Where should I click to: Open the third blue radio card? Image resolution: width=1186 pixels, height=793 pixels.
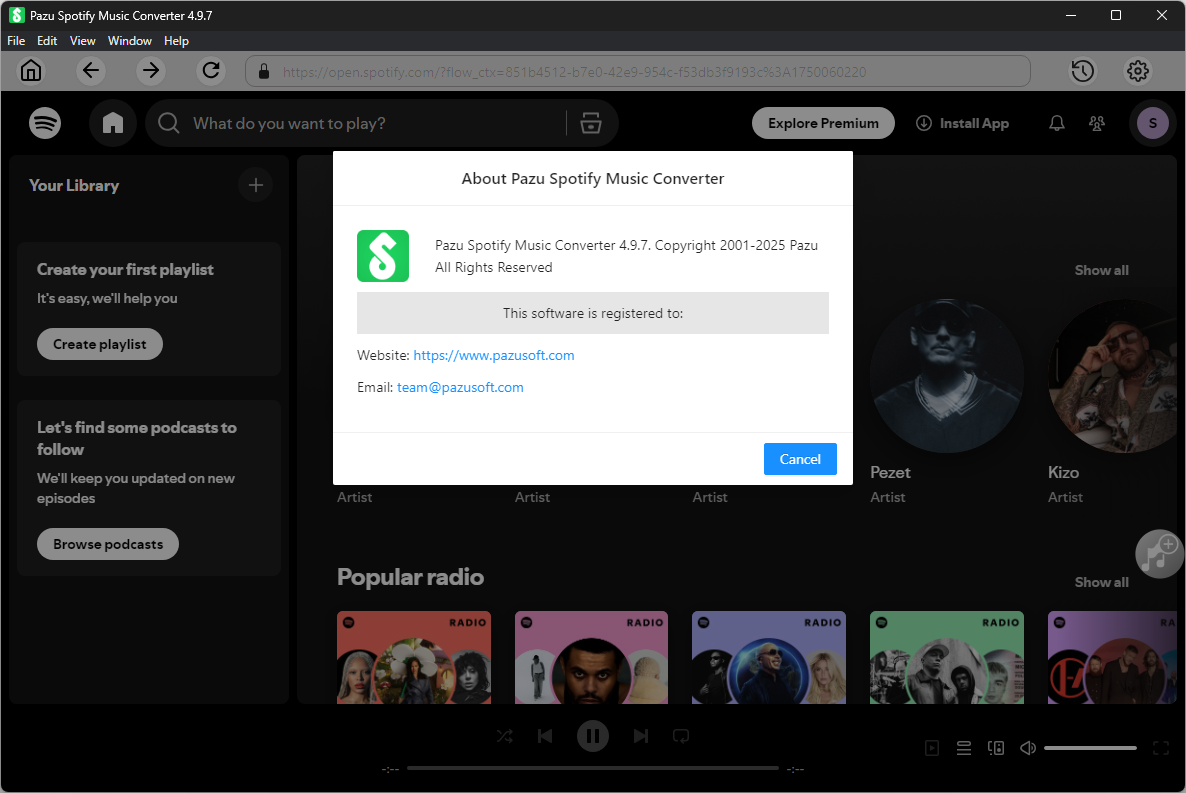(769, 658)
